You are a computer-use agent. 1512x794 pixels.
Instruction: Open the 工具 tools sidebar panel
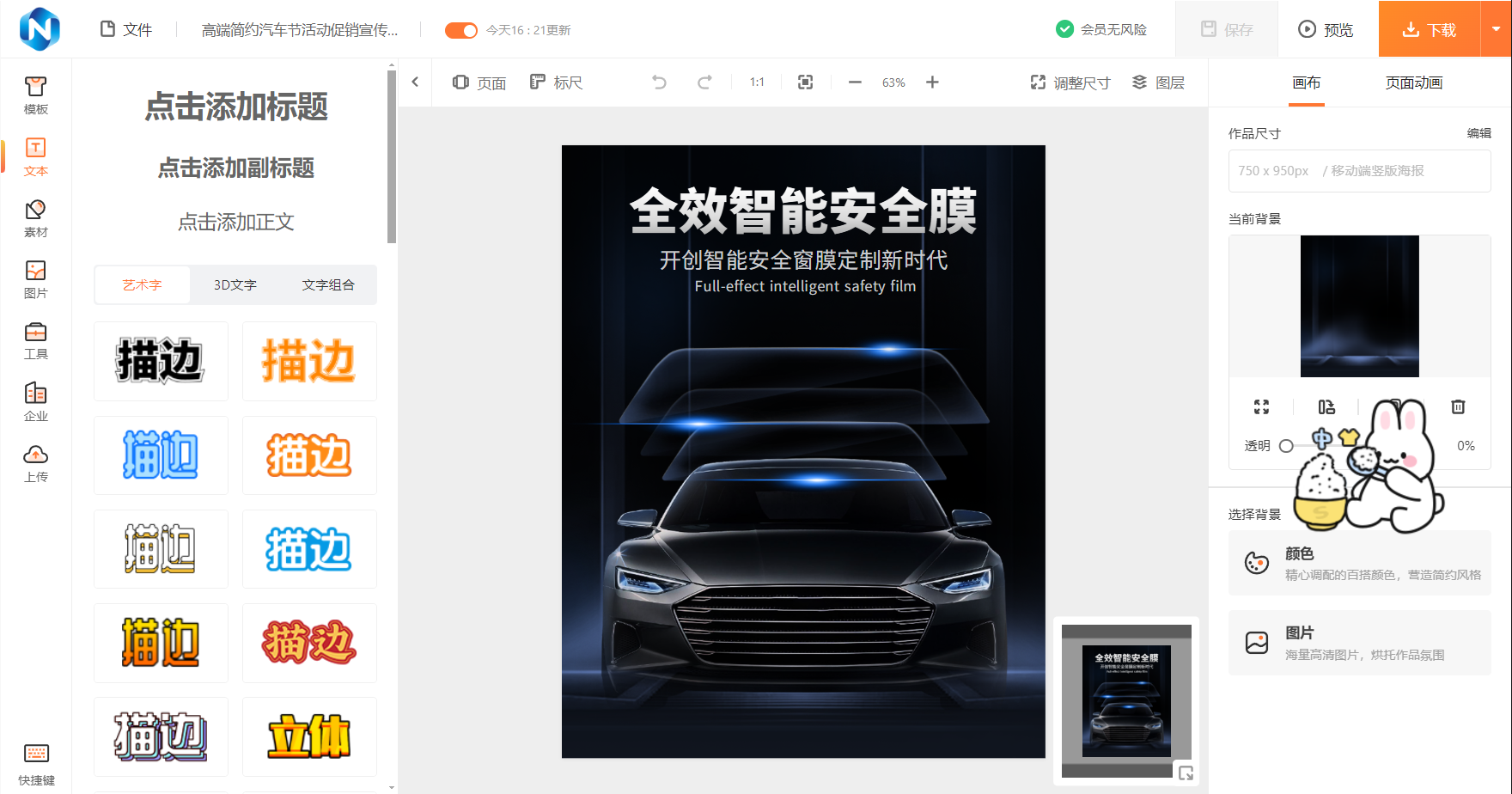(x=35, y=340)
